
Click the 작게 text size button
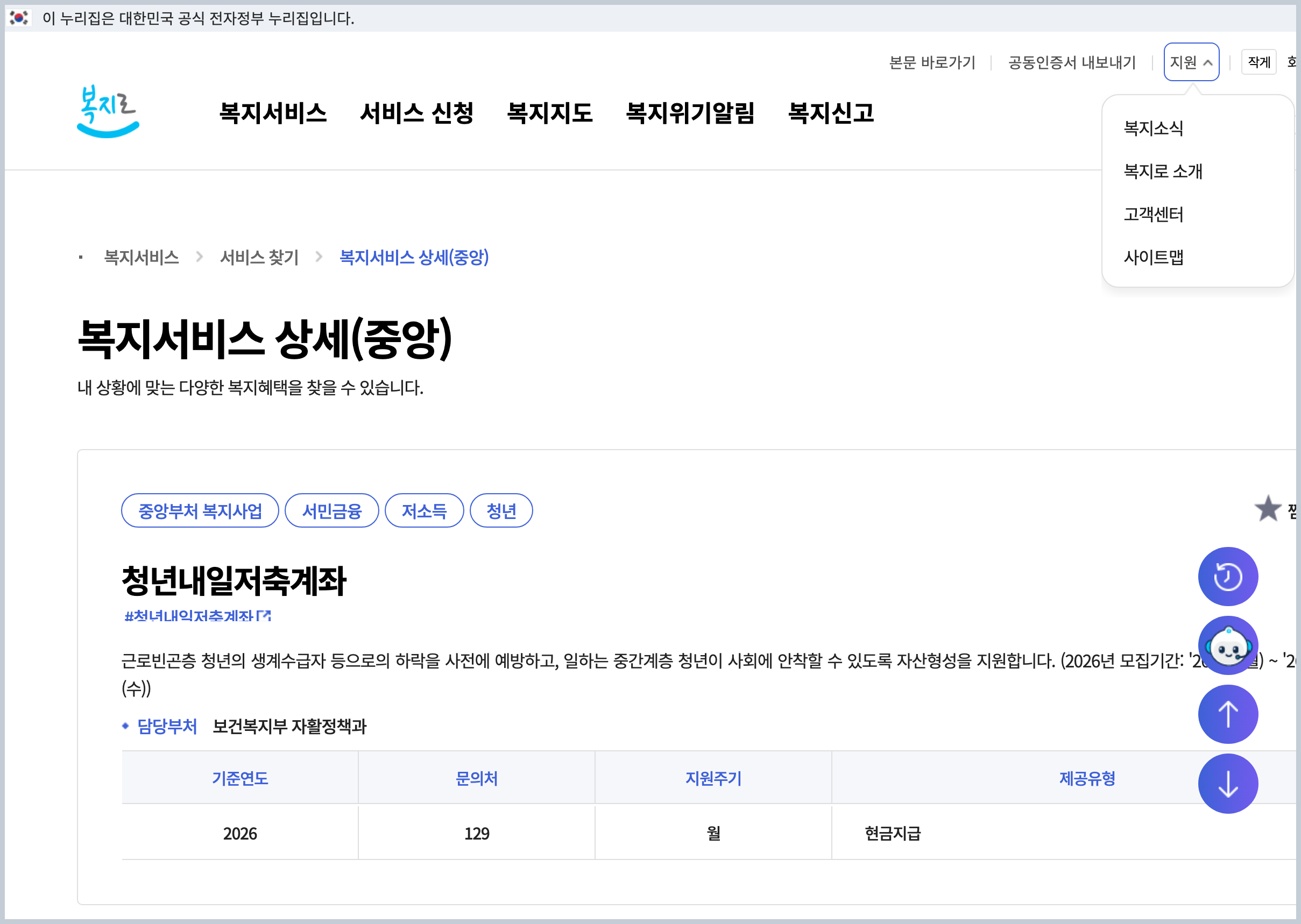tap(1258, 62)
